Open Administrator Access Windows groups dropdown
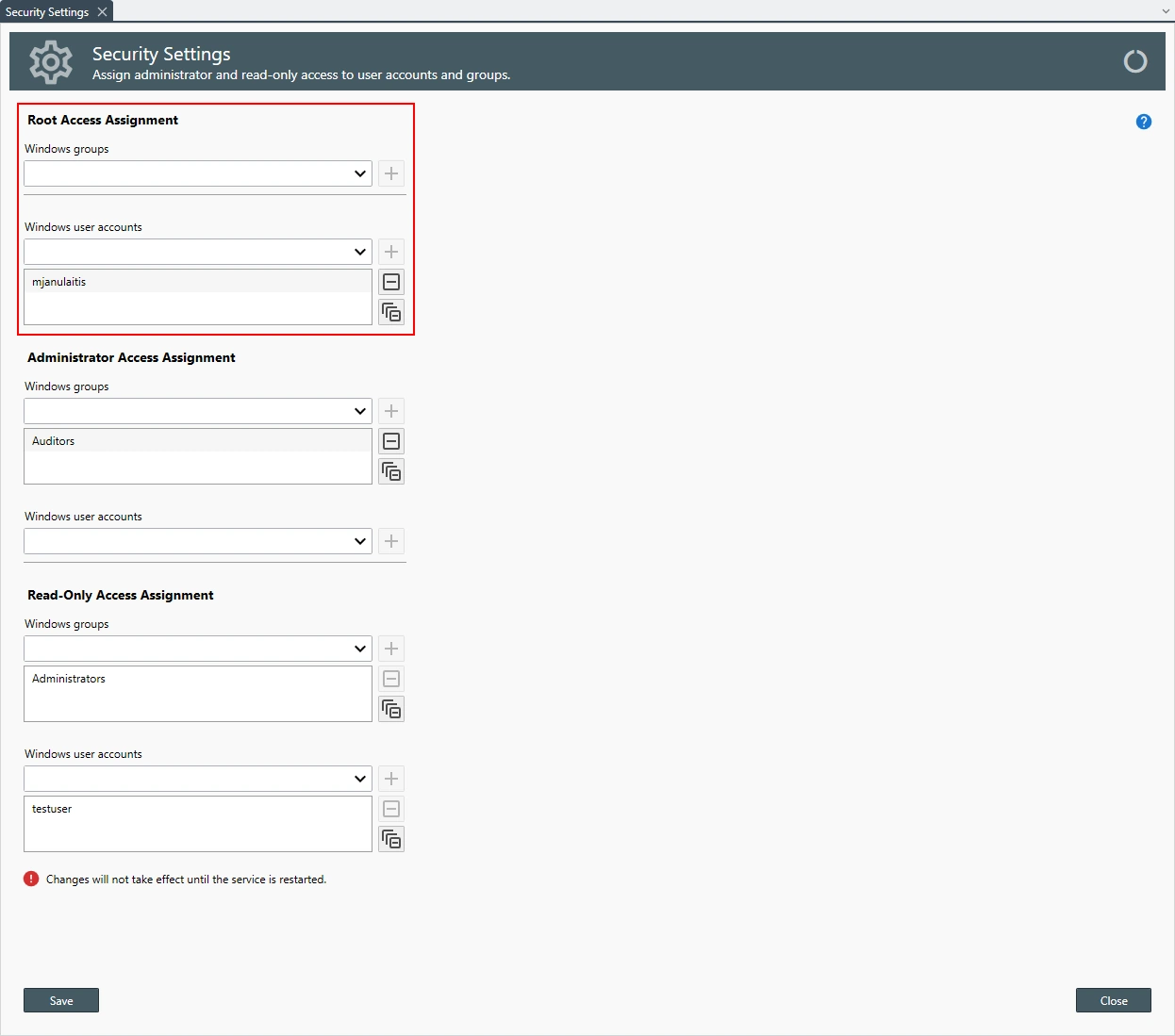This screenshot has height=1036, width=1175. (x=198, y=411)
